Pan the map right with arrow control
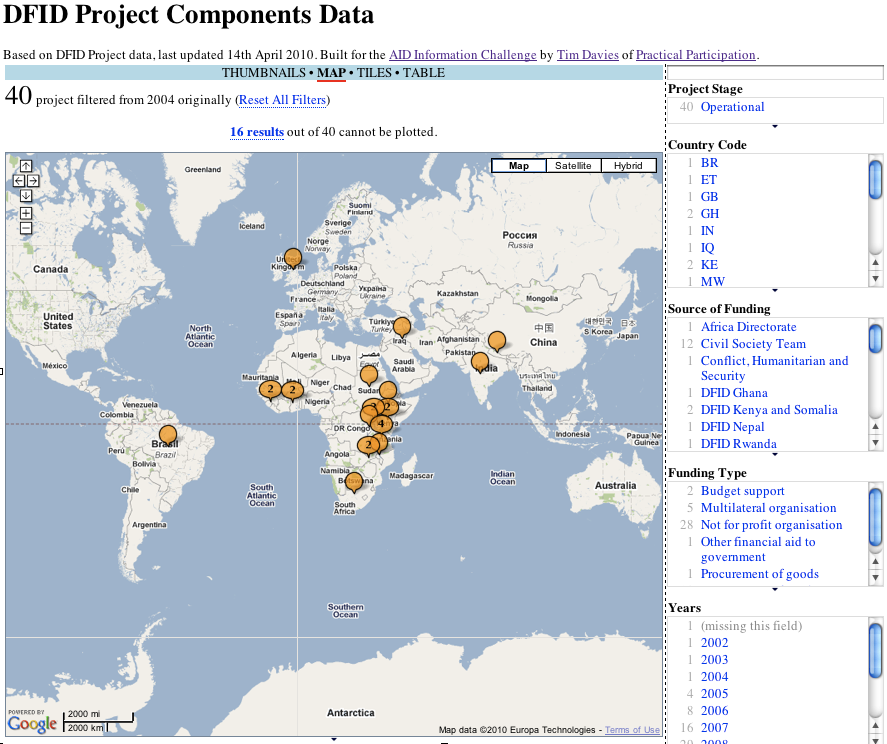 33,181
